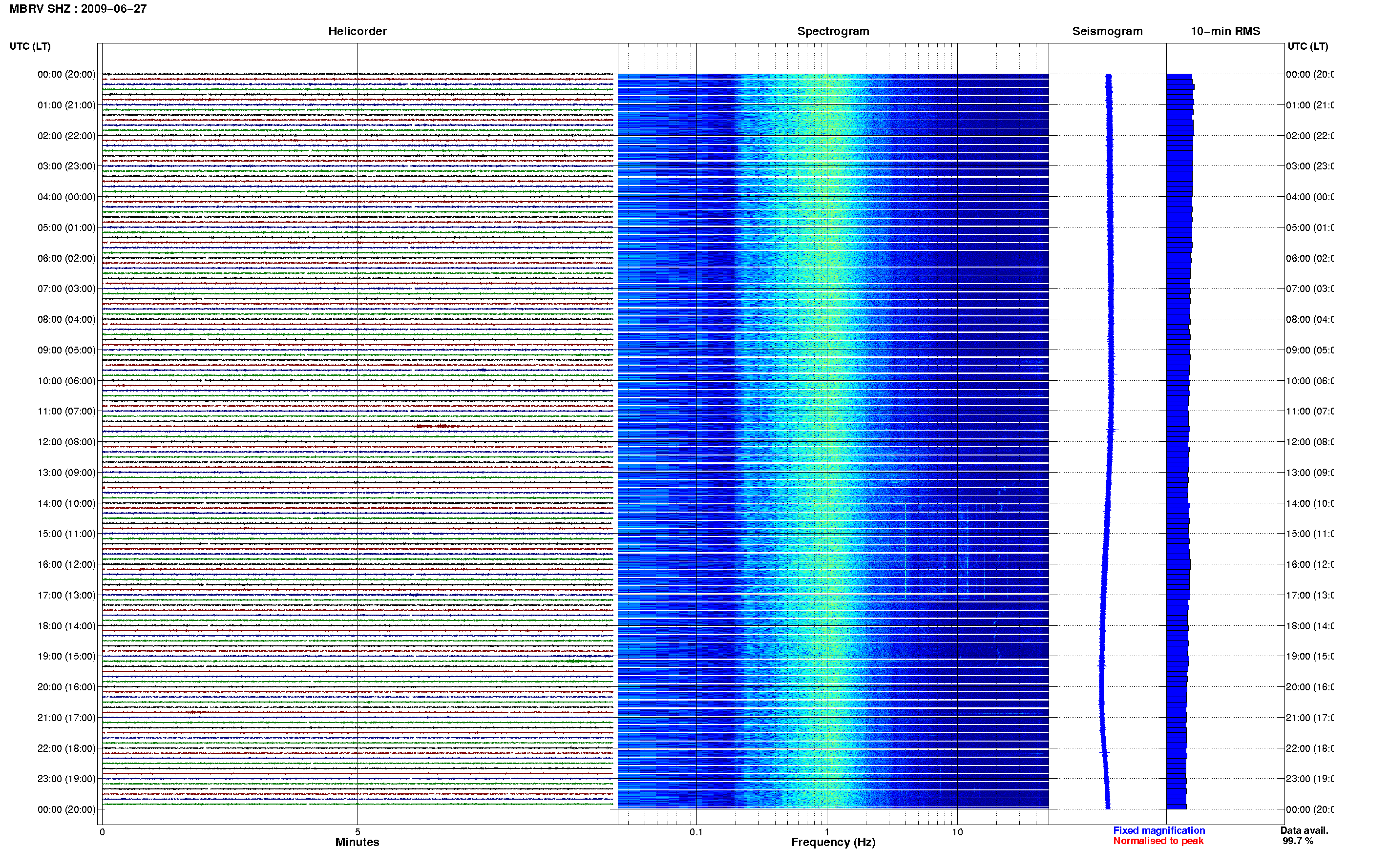Select the left '09:00 (05:00)' time label
The image size is (1389, 868).
pyautogui.click(x=66, y=350)
